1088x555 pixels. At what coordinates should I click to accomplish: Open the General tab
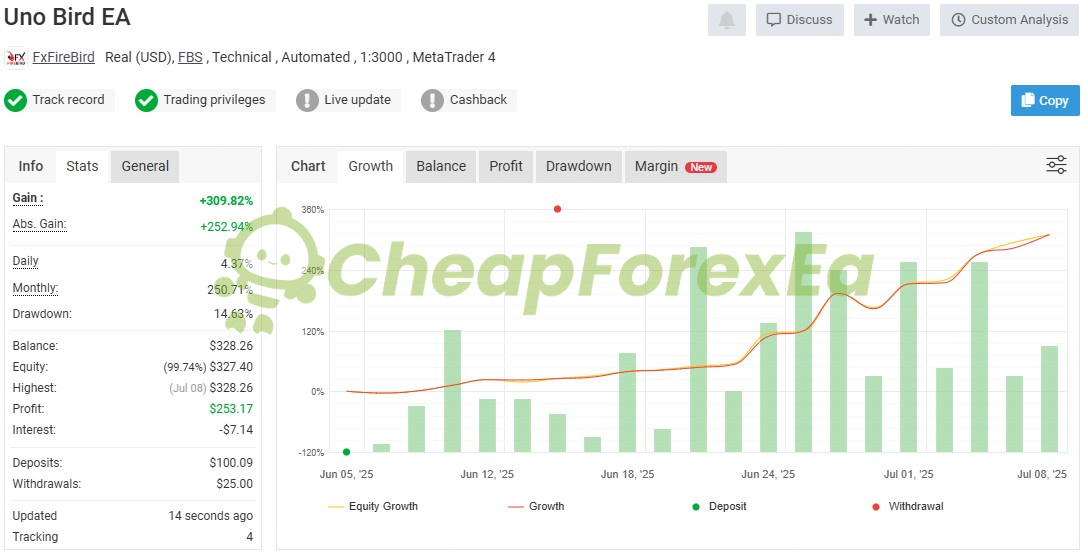click(x=145, y=166)
